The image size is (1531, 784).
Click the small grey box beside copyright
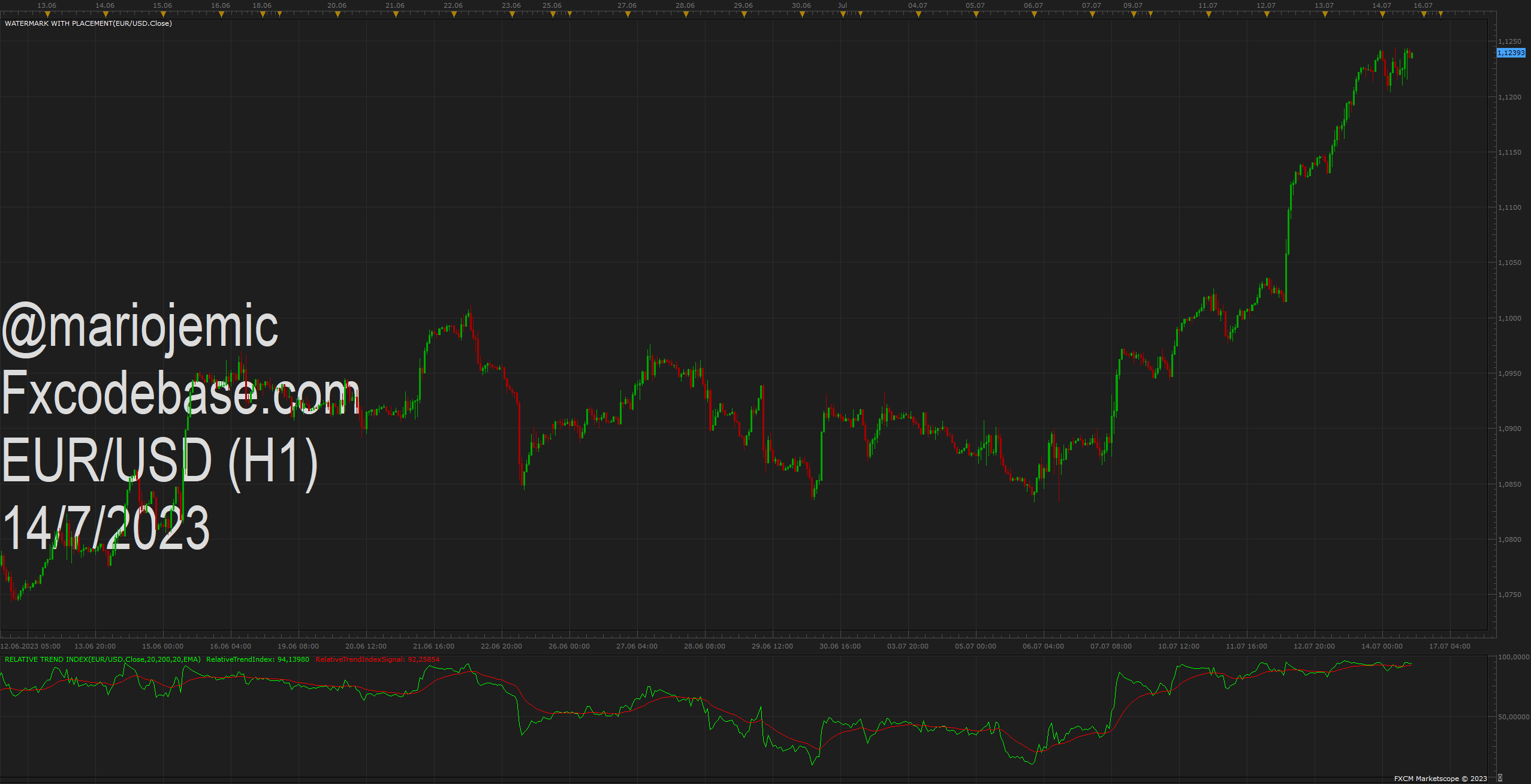[x=1500, y=777]
